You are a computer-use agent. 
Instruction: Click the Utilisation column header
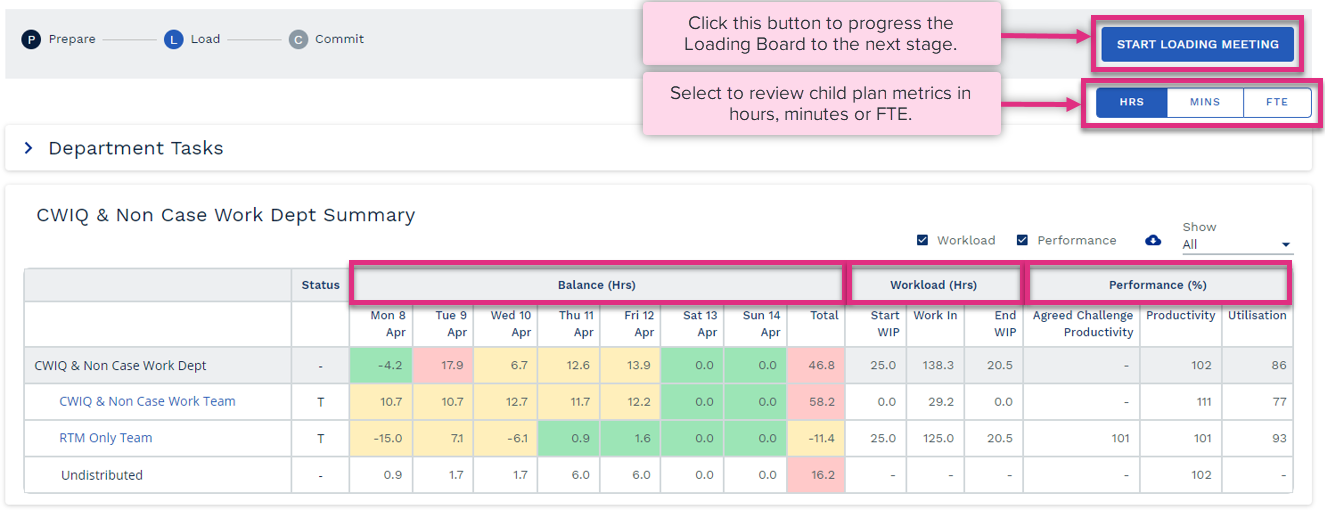(x=1256, y=324)
